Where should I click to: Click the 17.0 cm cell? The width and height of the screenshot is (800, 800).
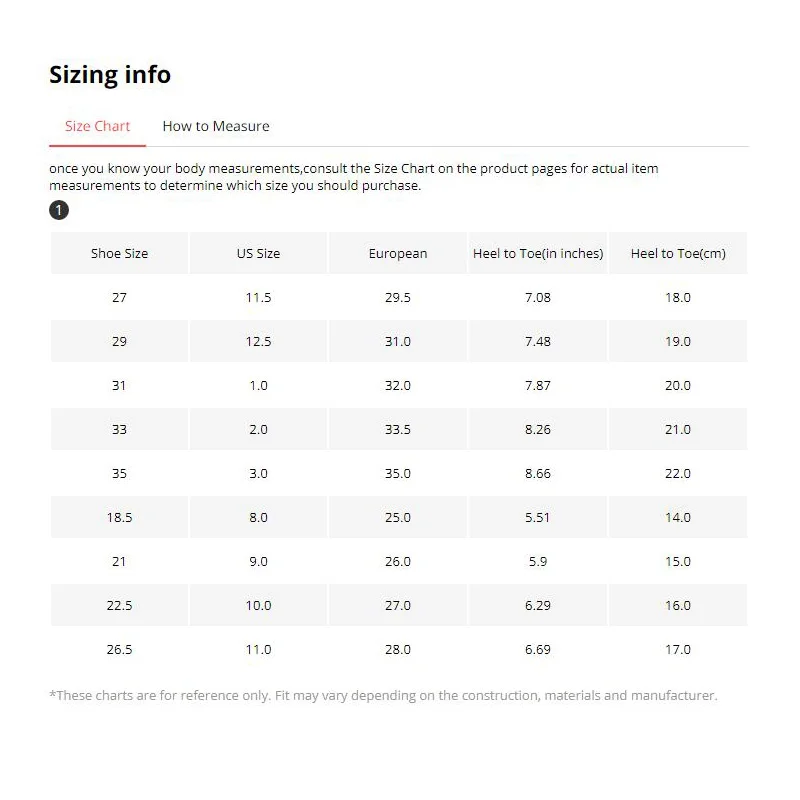[x=678, y=649]
